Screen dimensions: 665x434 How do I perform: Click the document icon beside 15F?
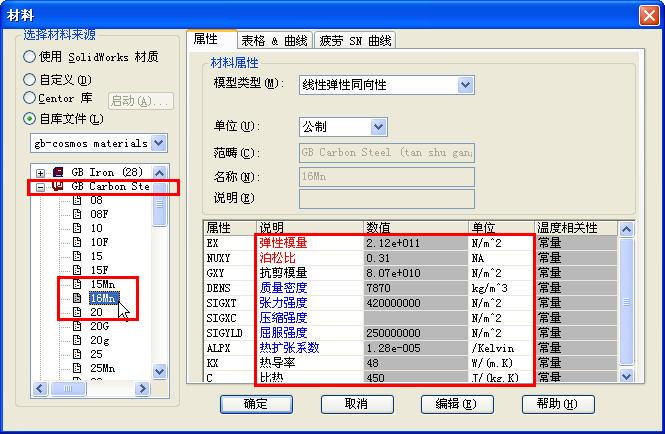(x=77, y=270)
